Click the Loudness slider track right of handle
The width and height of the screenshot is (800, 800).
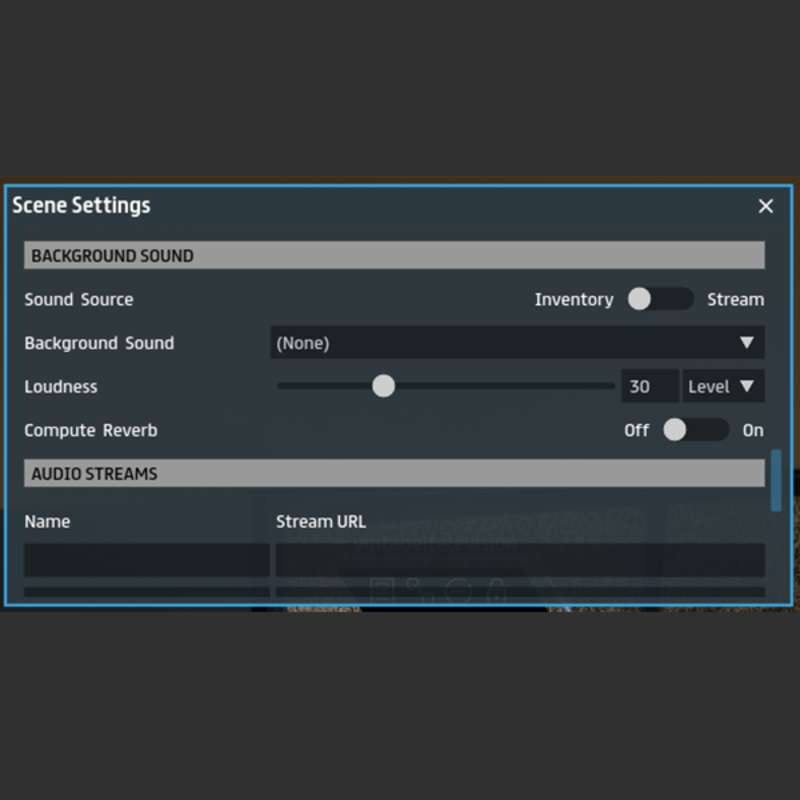coord(500,386)
